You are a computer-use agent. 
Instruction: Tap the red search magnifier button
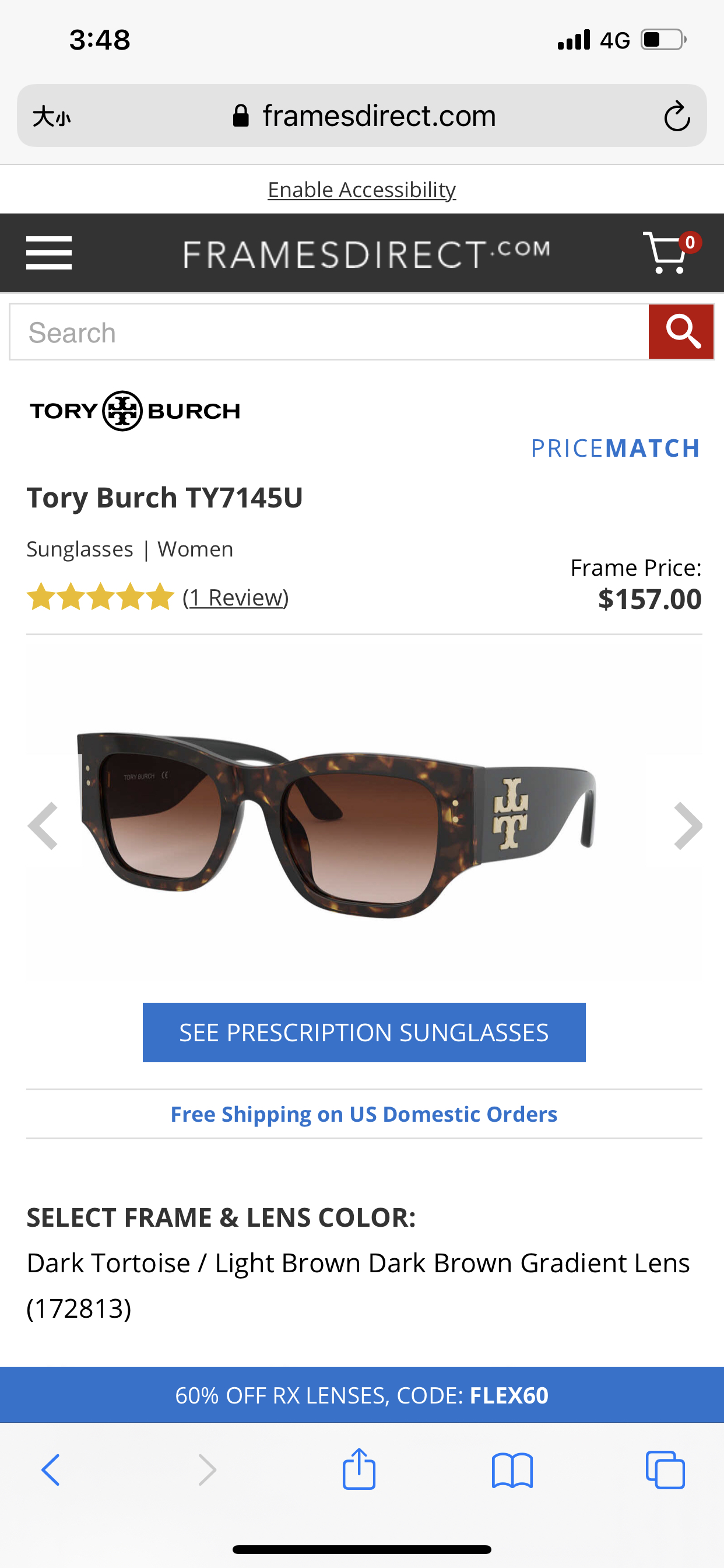(x=681, y=332)
